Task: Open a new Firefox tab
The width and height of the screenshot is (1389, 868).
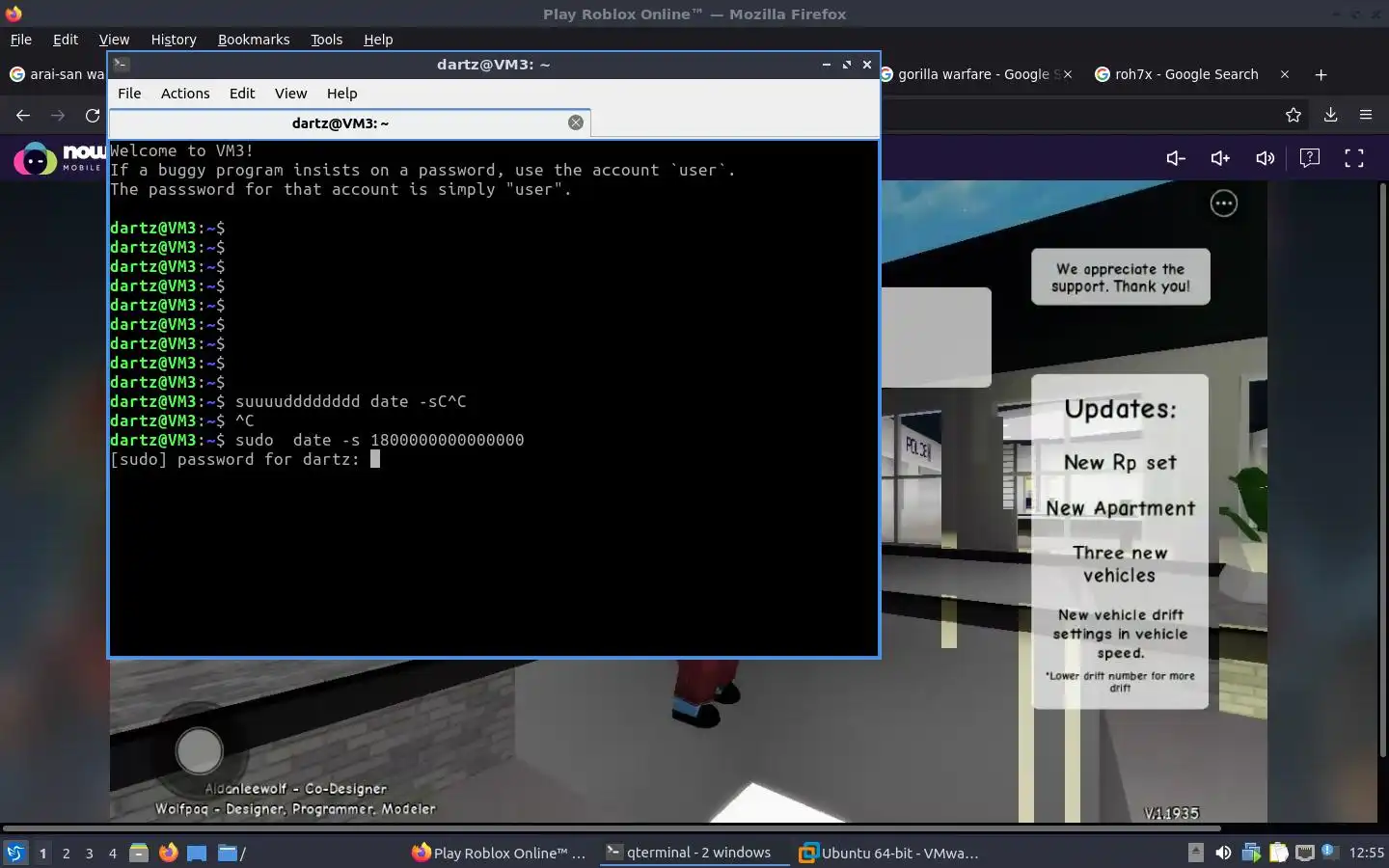Action: (x=1321, y=74)
